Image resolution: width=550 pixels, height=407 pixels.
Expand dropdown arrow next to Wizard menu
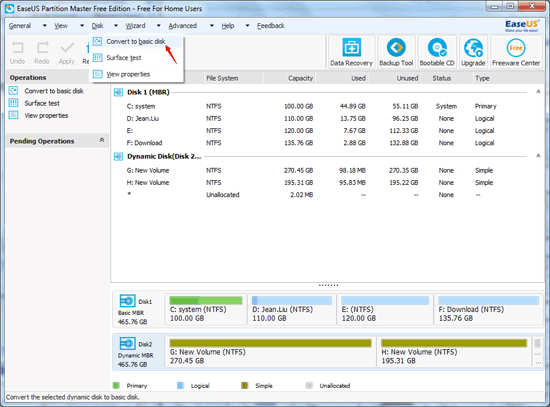(x=159, y=26)
